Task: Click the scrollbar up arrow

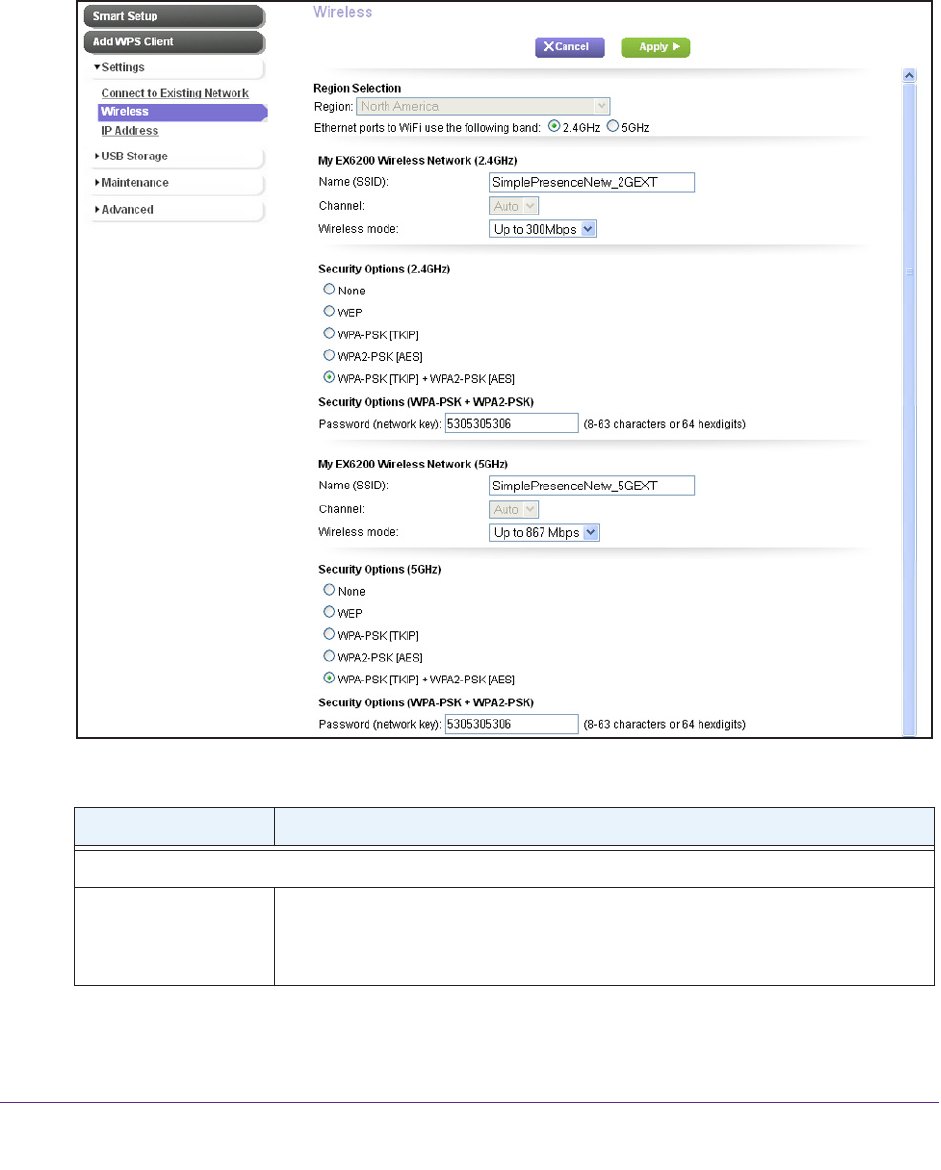Action: coord(909,75)
